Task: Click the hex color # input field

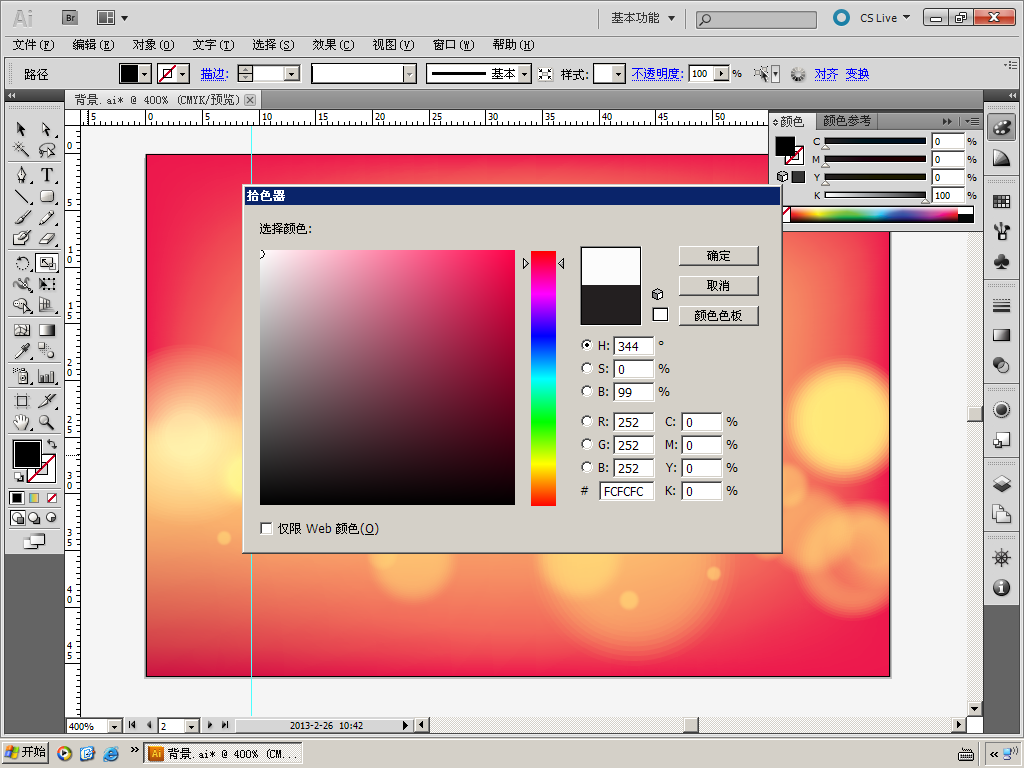Action: coord(627,491)
